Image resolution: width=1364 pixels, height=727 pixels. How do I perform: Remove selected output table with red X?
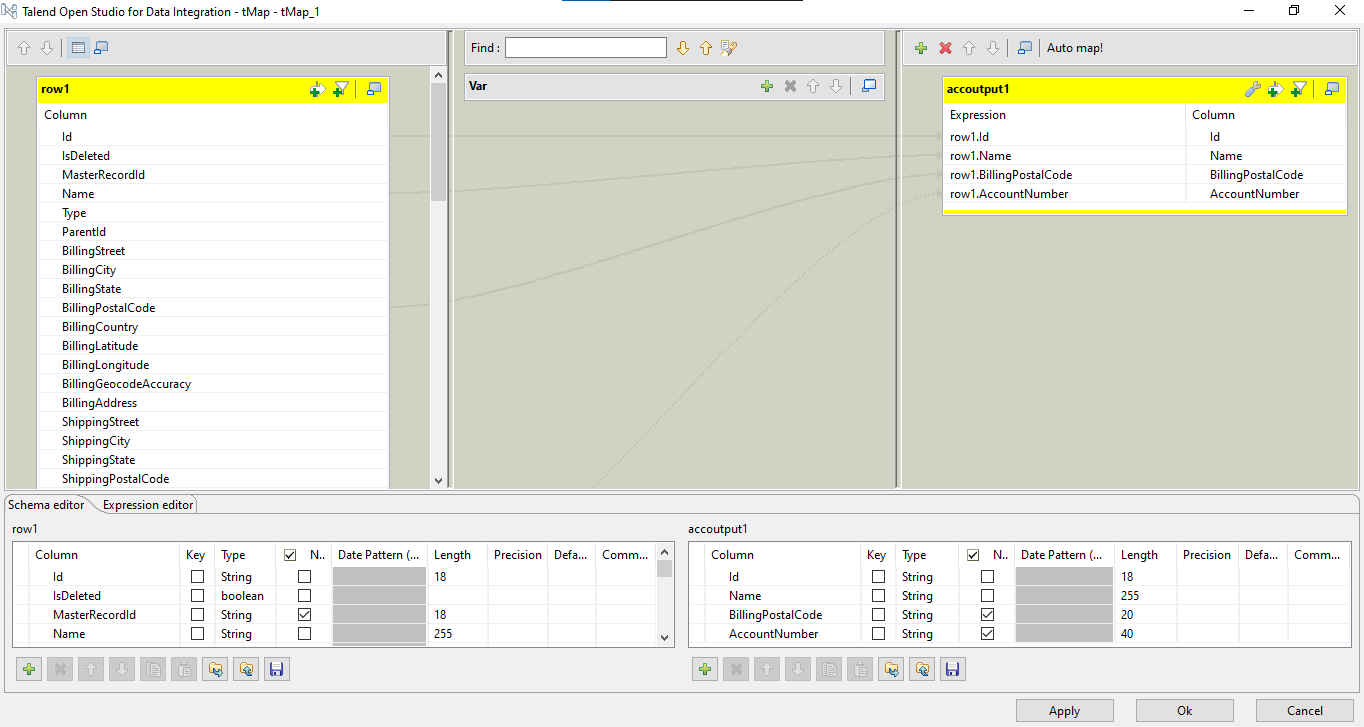(945, 48)
